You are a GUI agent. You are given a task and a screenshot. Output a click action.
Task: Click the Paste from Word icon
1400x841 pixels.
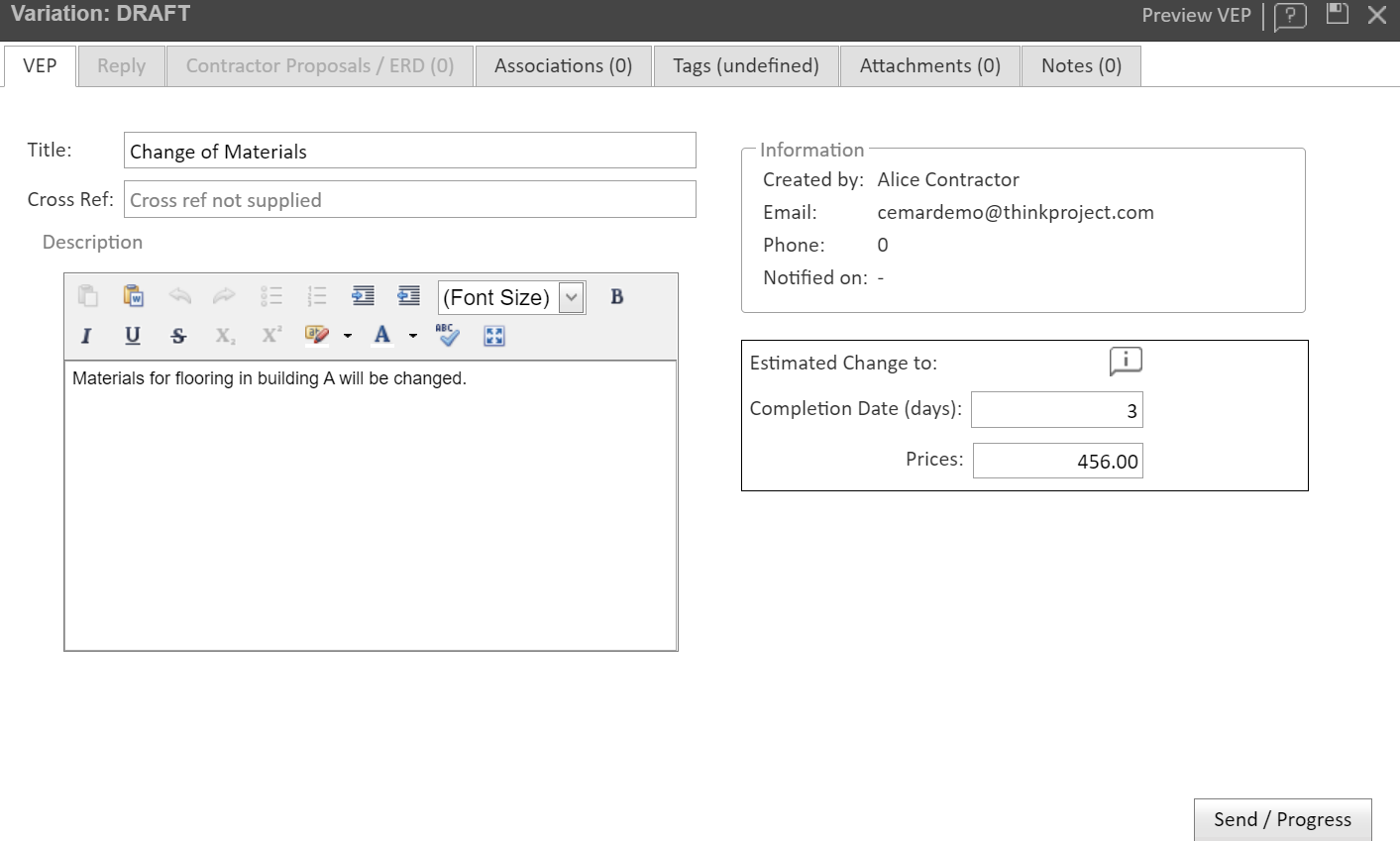[134, 296]
